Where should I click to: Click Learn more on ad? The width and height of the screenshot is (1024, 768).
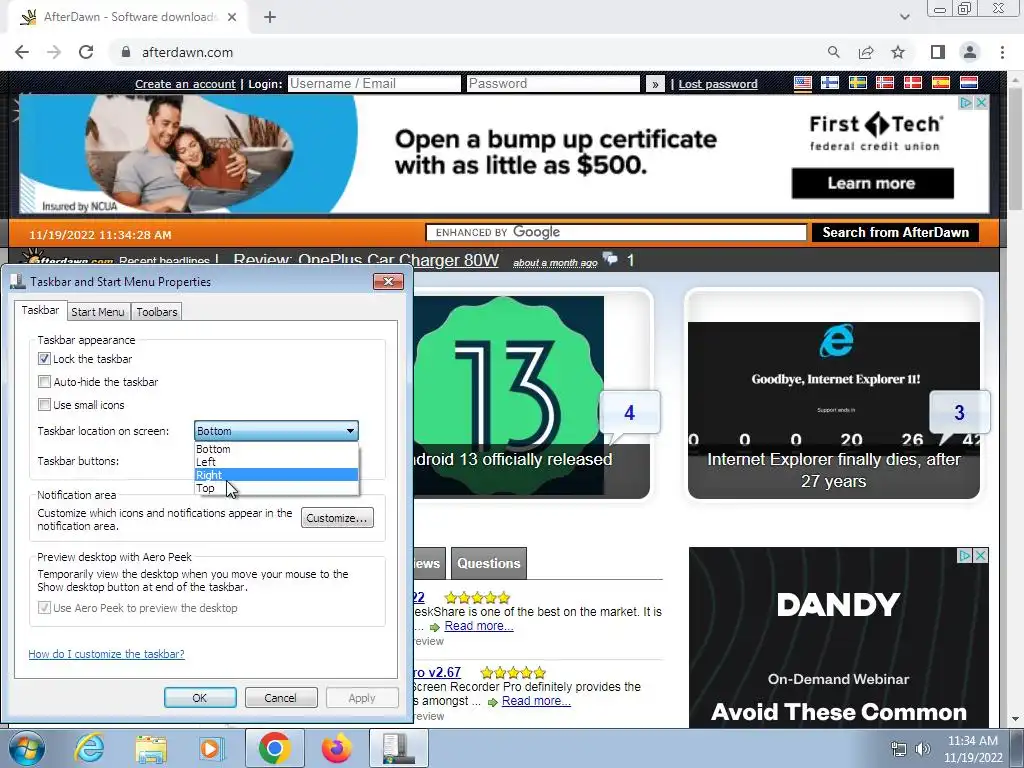tap(872, 183)
